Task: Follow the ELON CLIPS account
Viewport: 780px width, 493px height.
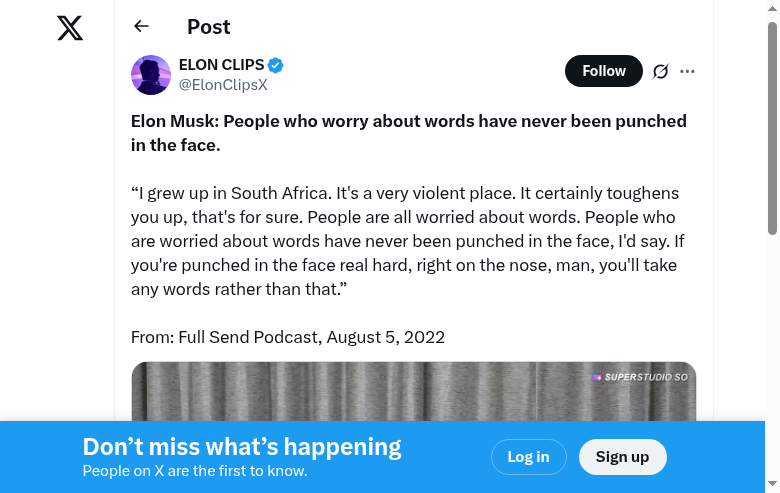Action: (603, 71)
